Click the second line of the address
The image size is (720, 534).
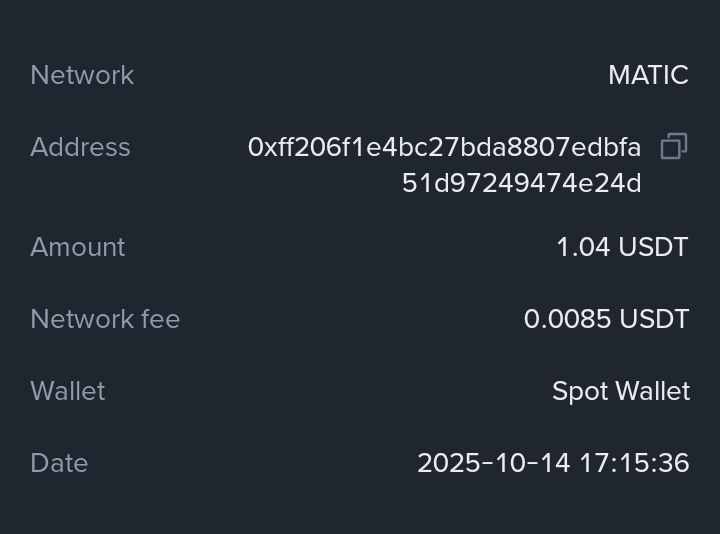click(x=521, y=183)
